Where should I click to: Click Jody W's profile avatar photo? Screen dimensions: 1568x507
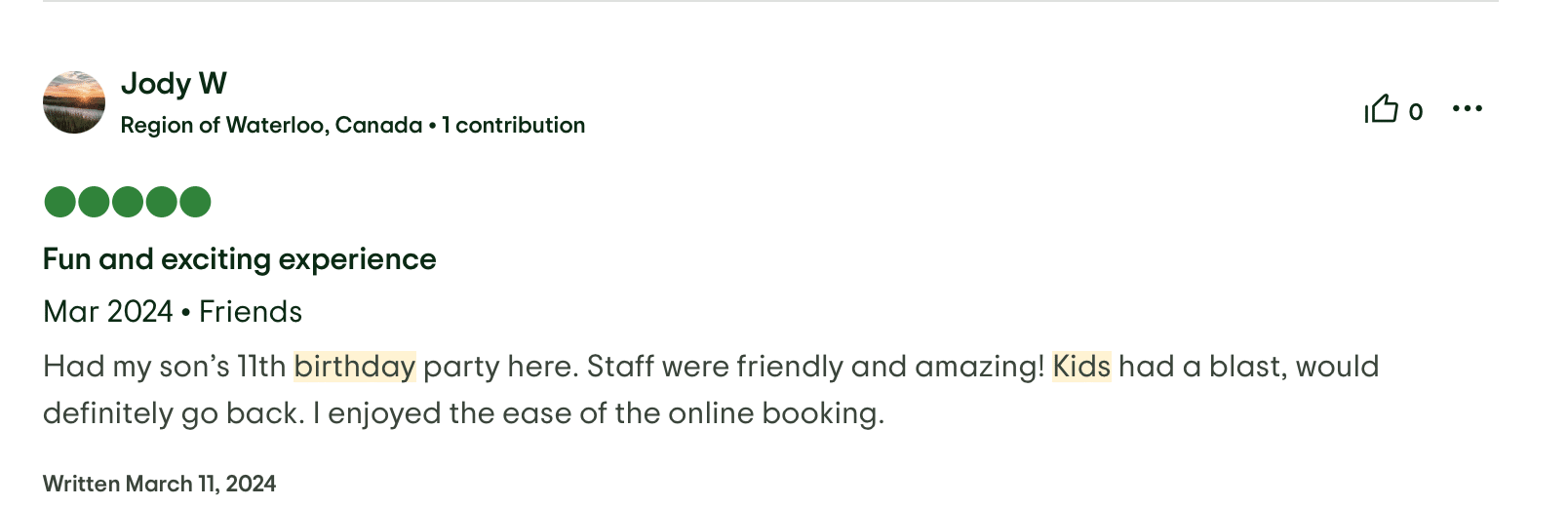74,102
